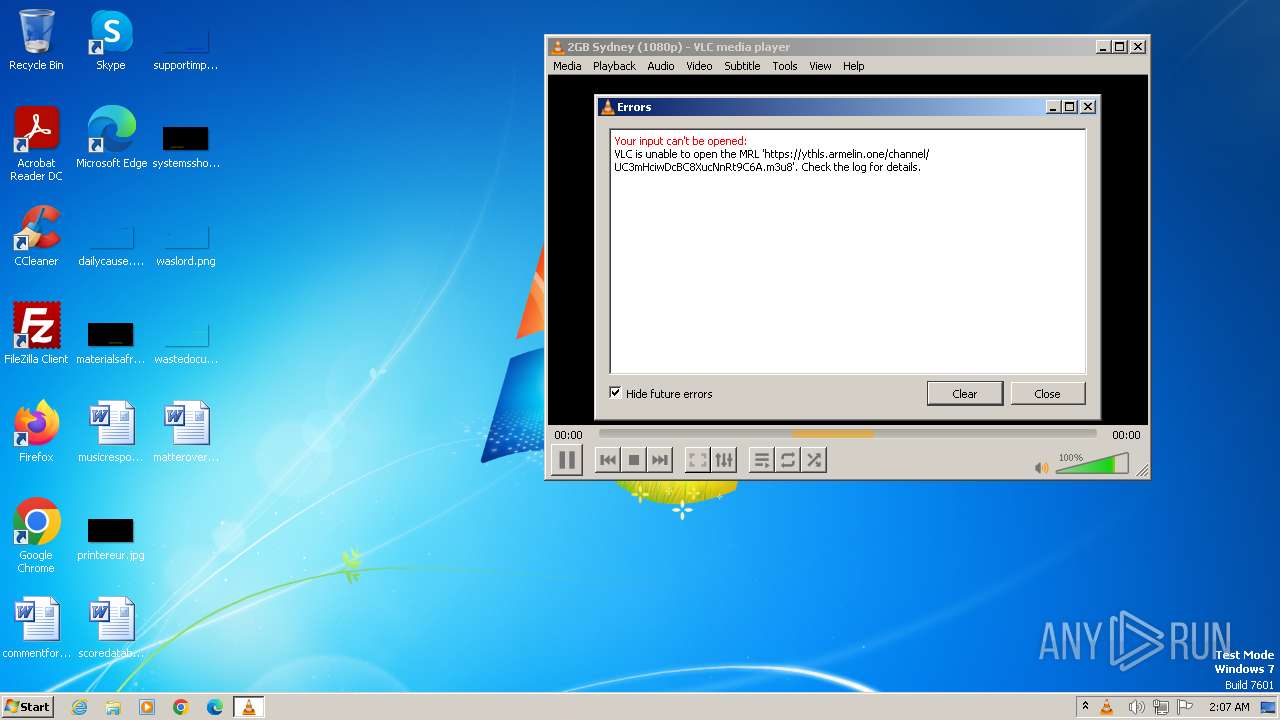The height and width of the screenshot is (720, 1280).
Task: Clear the error messages
Action: coord(965,393)
